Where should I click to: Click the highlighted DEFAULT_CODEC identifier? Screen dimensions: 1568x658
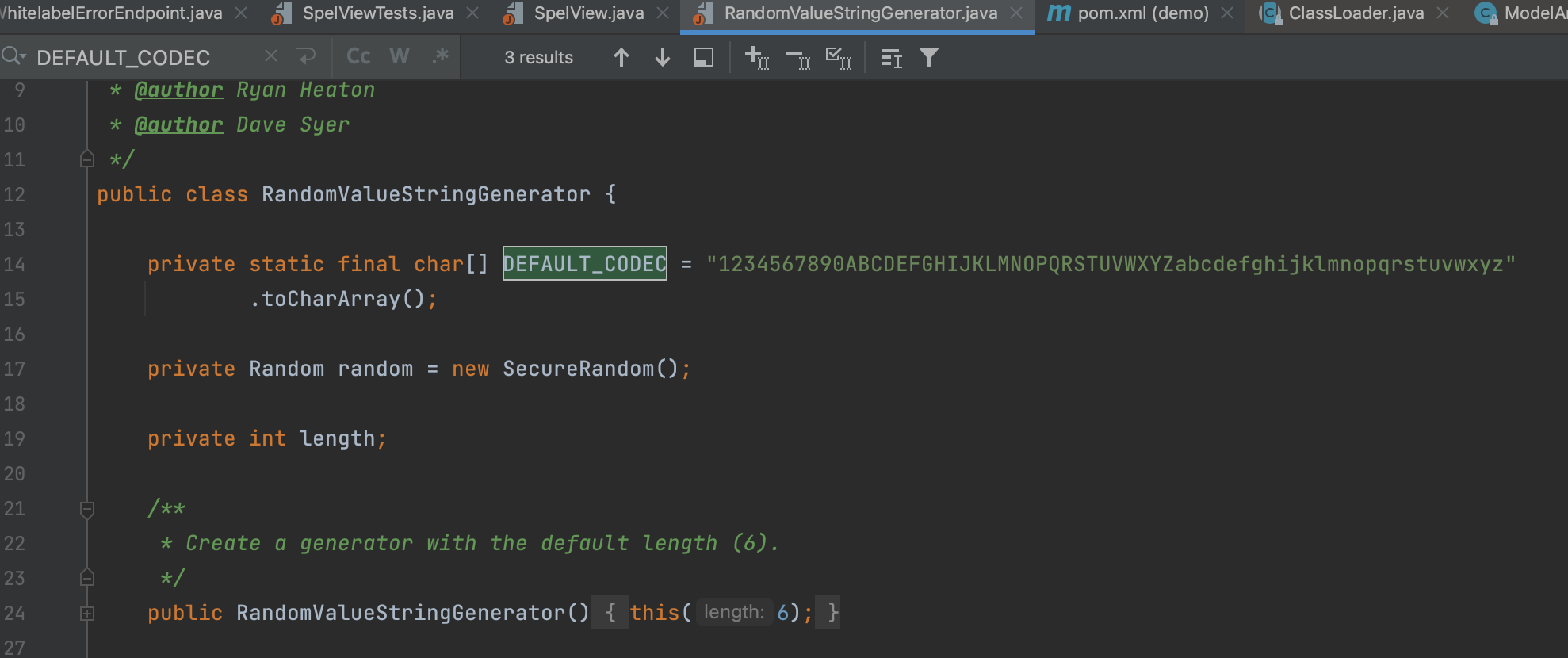[585, 264]
